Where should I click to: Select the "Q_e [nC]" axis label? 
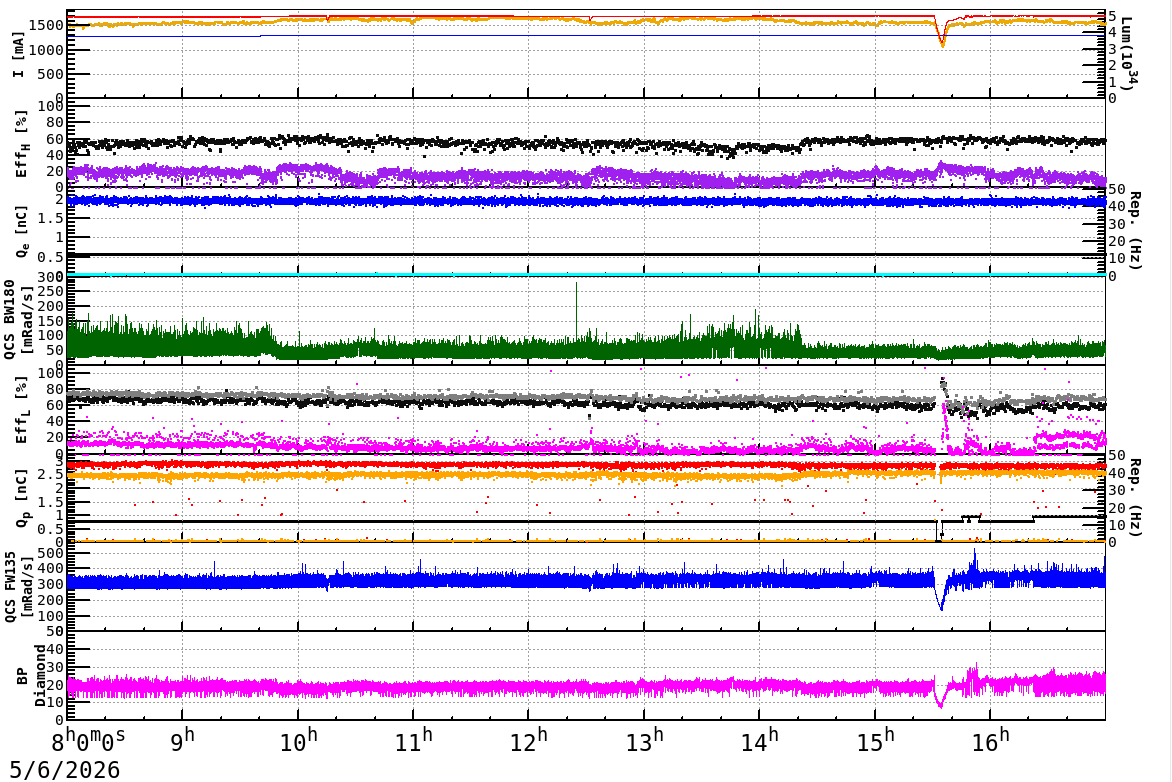21,232
